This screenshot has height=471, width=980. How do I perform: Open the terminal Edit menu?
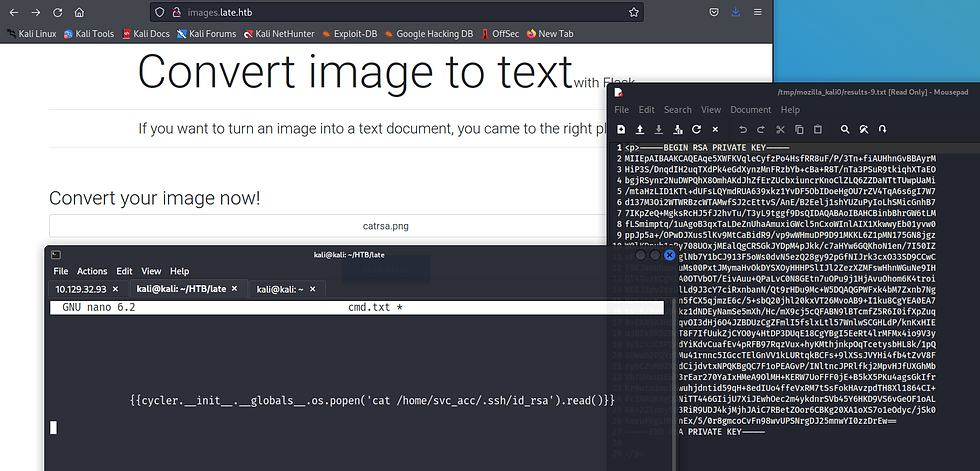coord(124,271)
